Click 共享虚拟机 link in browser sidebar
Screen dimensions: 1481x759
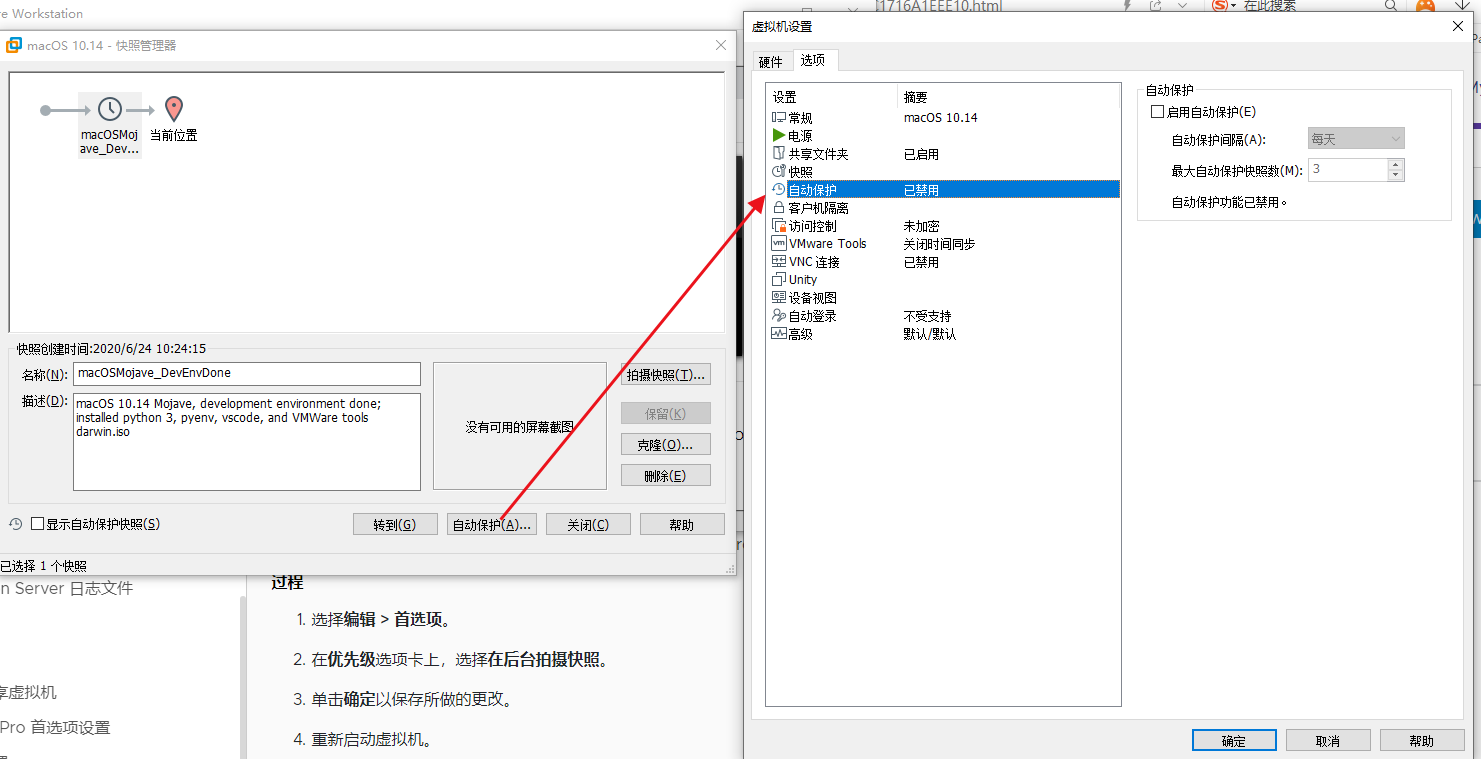[x=28, y=692]
